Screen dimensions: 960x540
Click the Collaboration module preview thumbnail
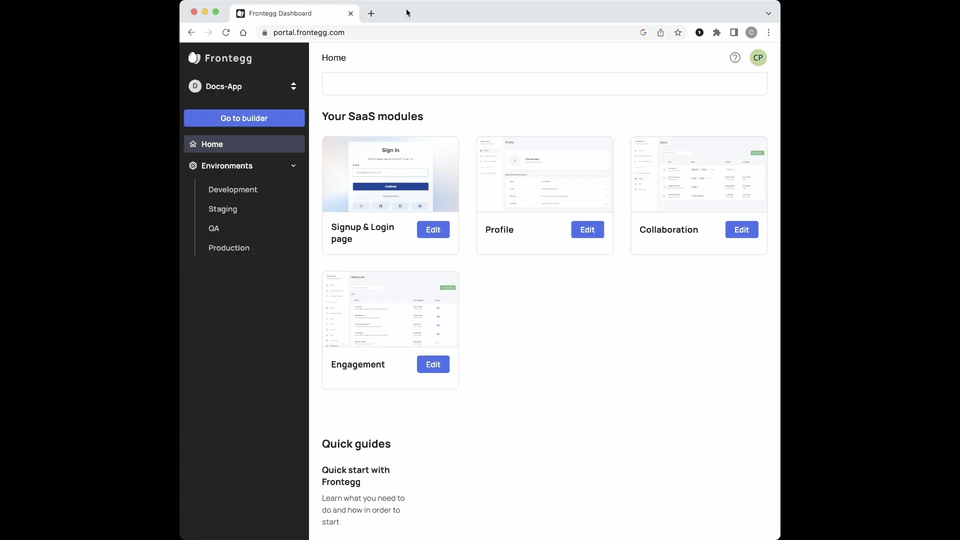tap(699, 174)
